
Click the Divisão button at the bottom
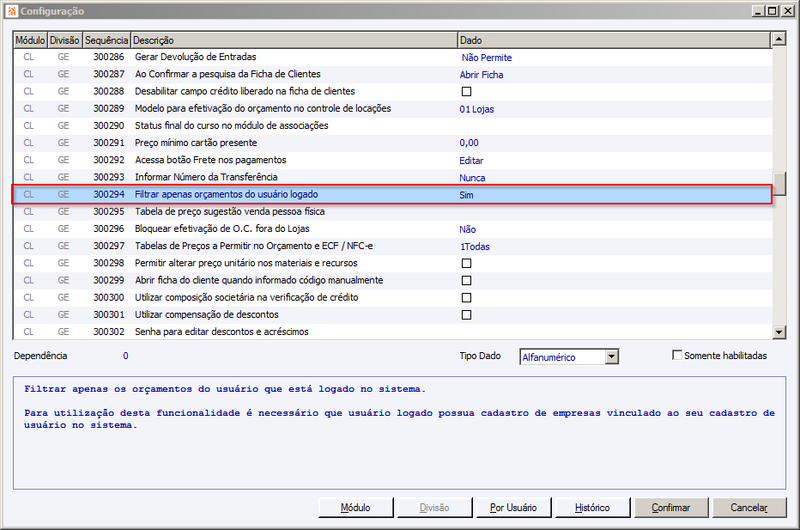434,508
